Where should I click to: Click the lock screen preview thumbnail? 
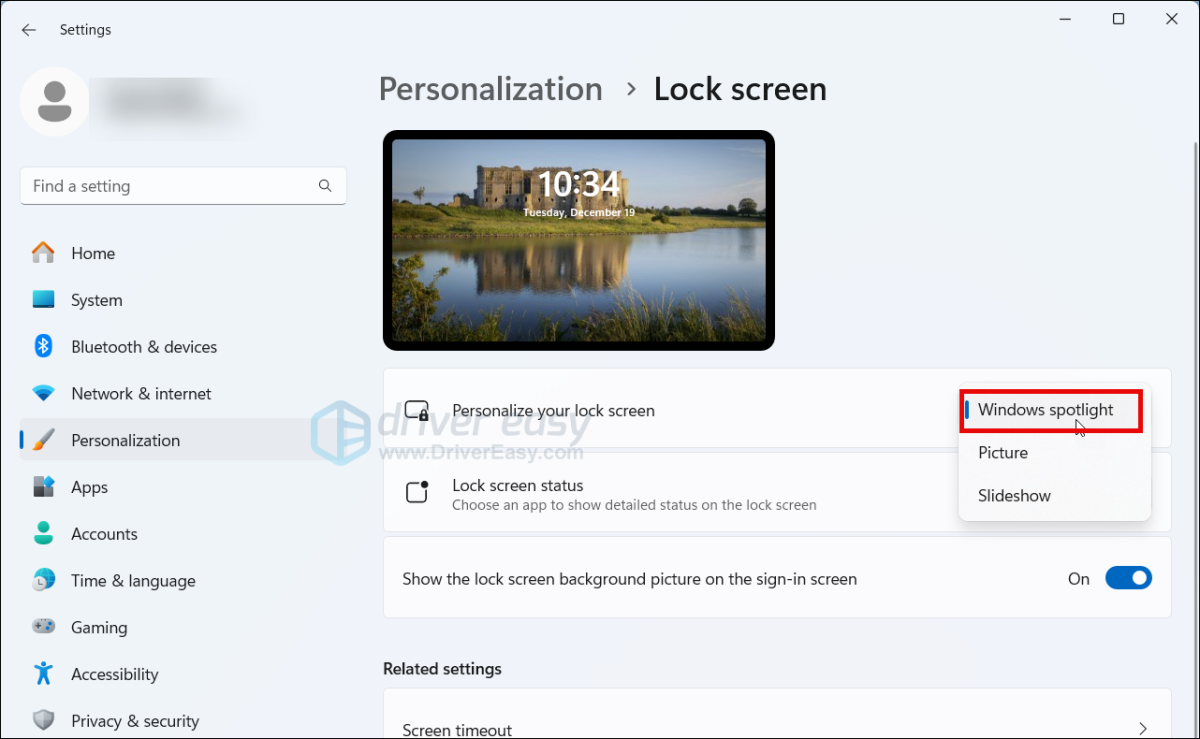[x=579, y=240]
